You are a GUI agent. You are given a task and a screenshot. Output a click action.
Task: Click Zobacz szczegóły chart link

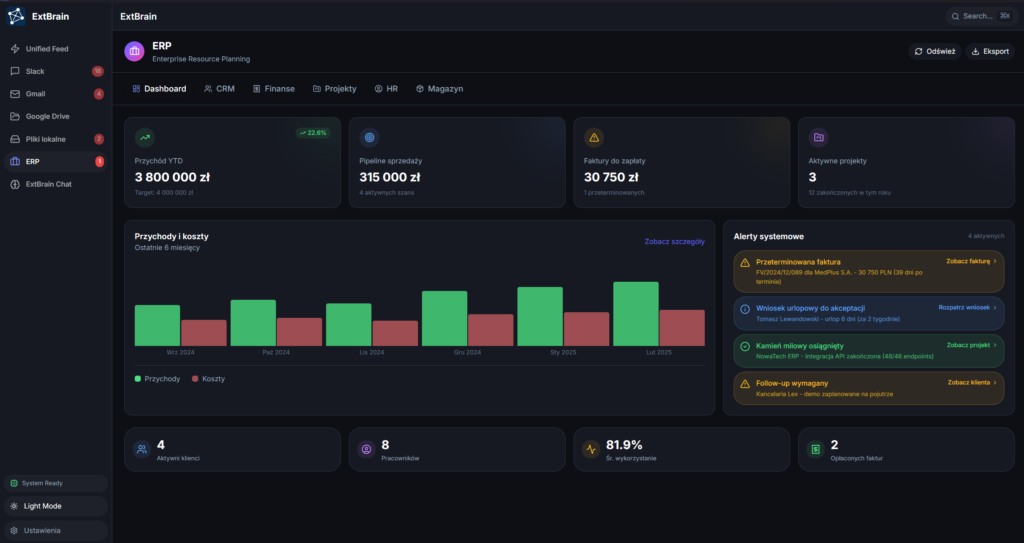674,241
